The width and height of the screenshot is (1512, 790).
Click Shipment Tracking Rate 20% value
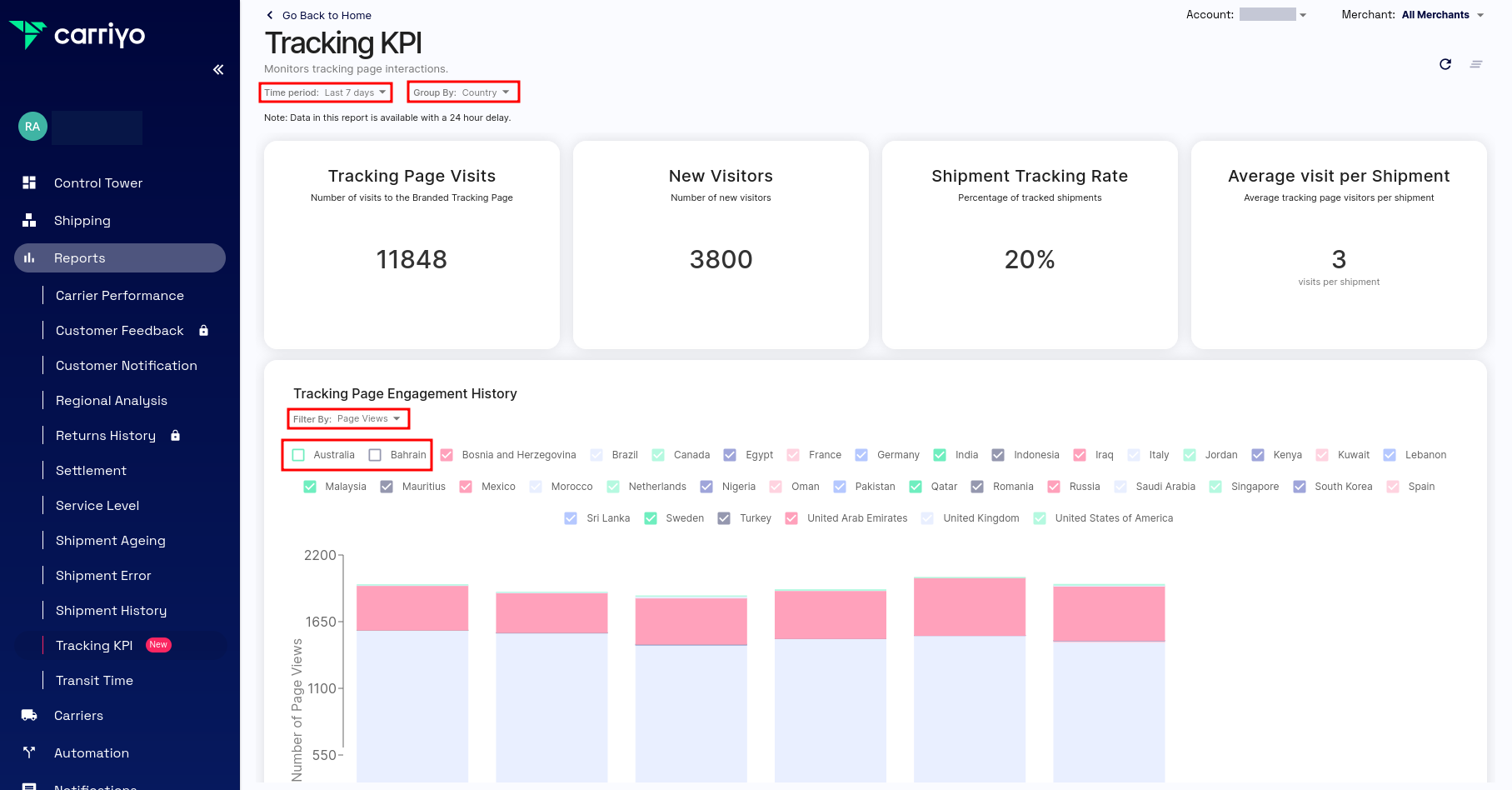pos(1030,259)
